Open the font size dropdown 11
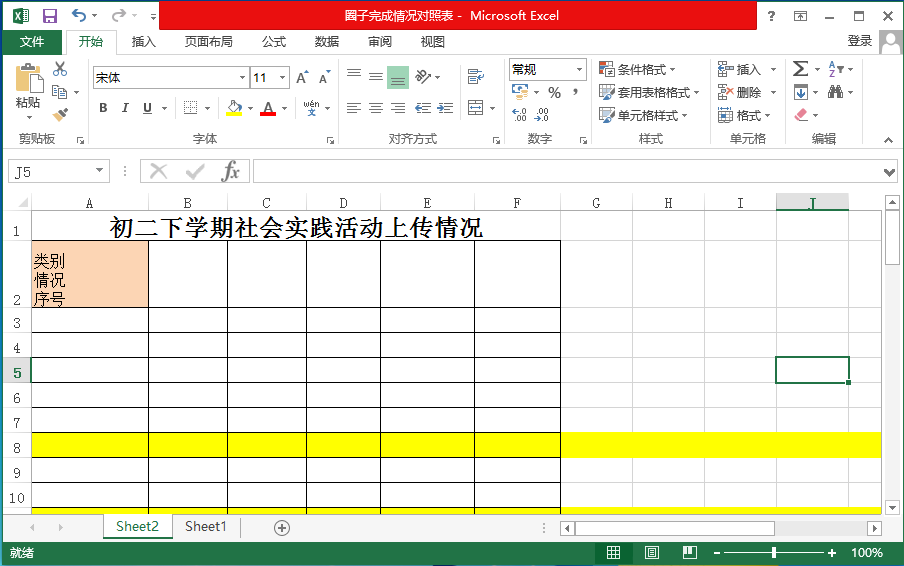904x566 pixels. point(282,78)
